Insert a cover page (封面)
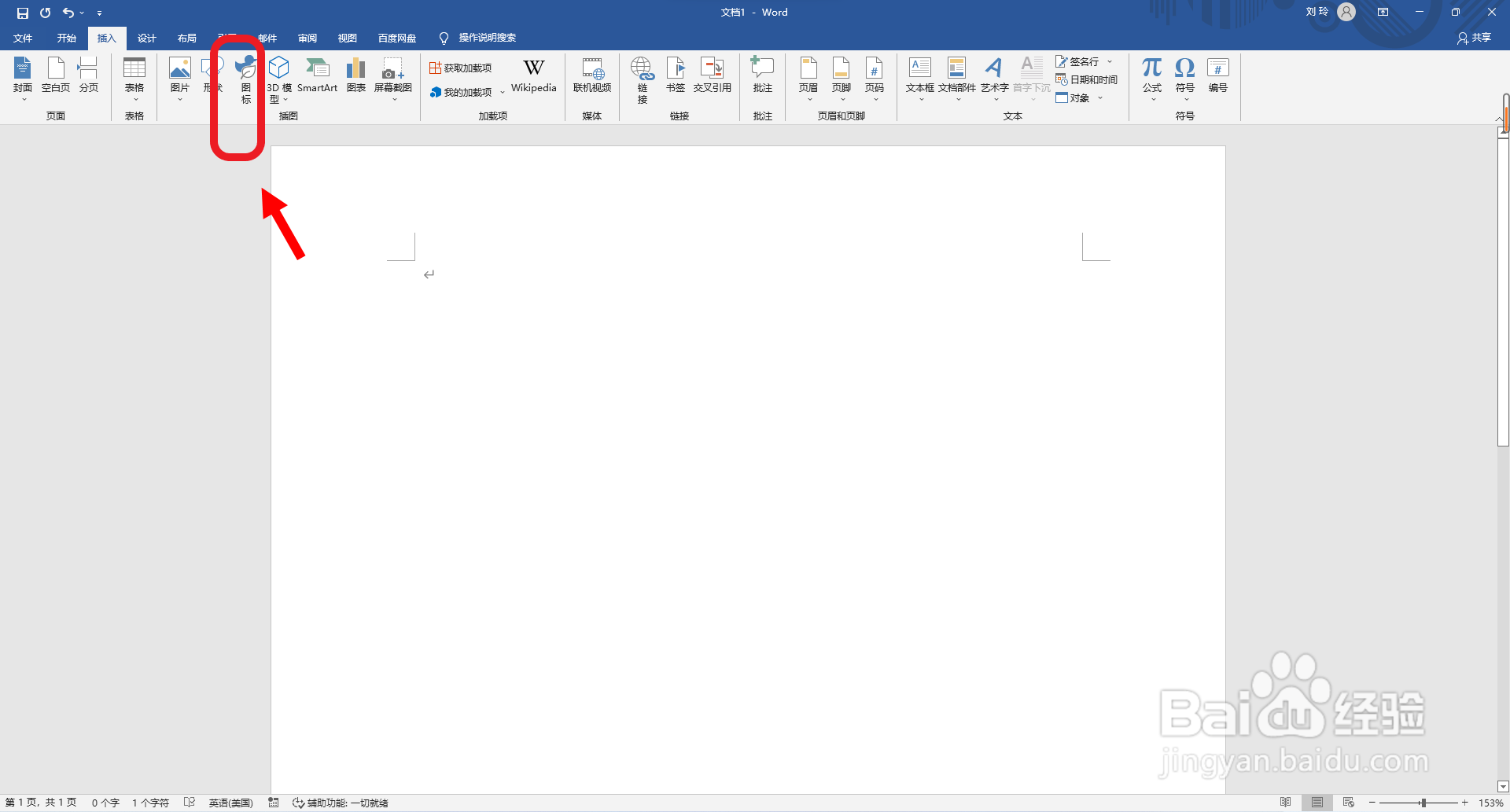Image resolution: width=1510 pixels, height=812 pixels. click(x=23, y=77)
